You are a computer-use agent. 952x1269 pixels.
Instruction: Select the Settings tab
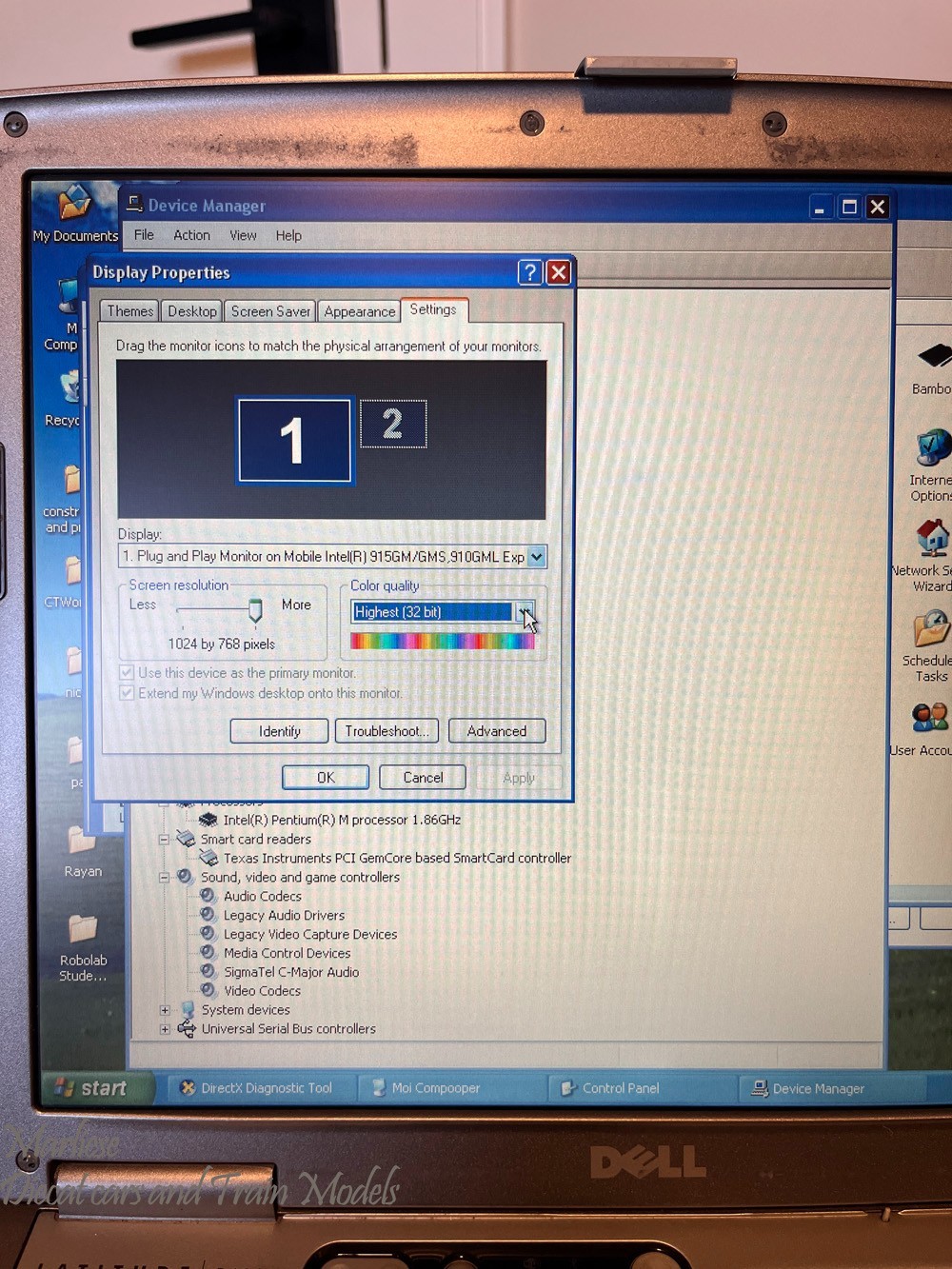[433, 309]
